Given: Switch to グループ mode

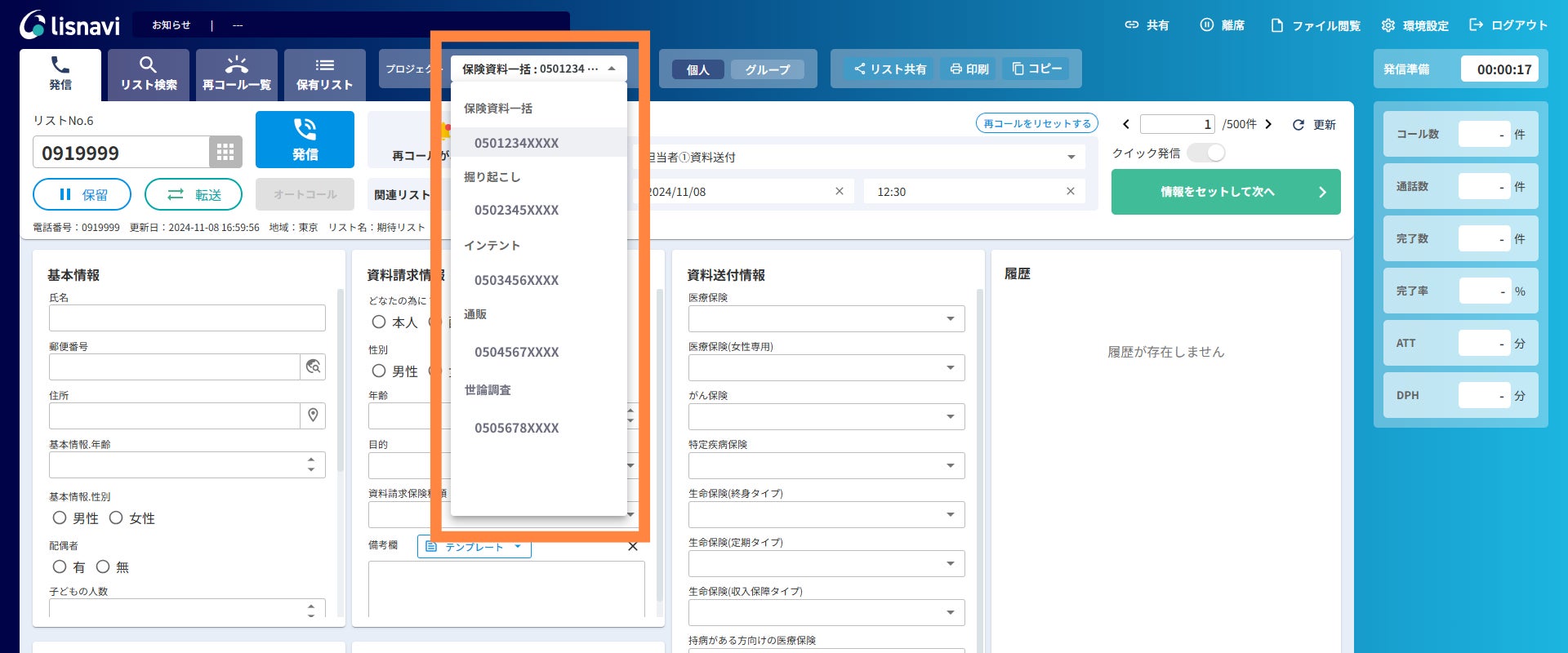Looking at the screenshot, I should coord(768,69).
